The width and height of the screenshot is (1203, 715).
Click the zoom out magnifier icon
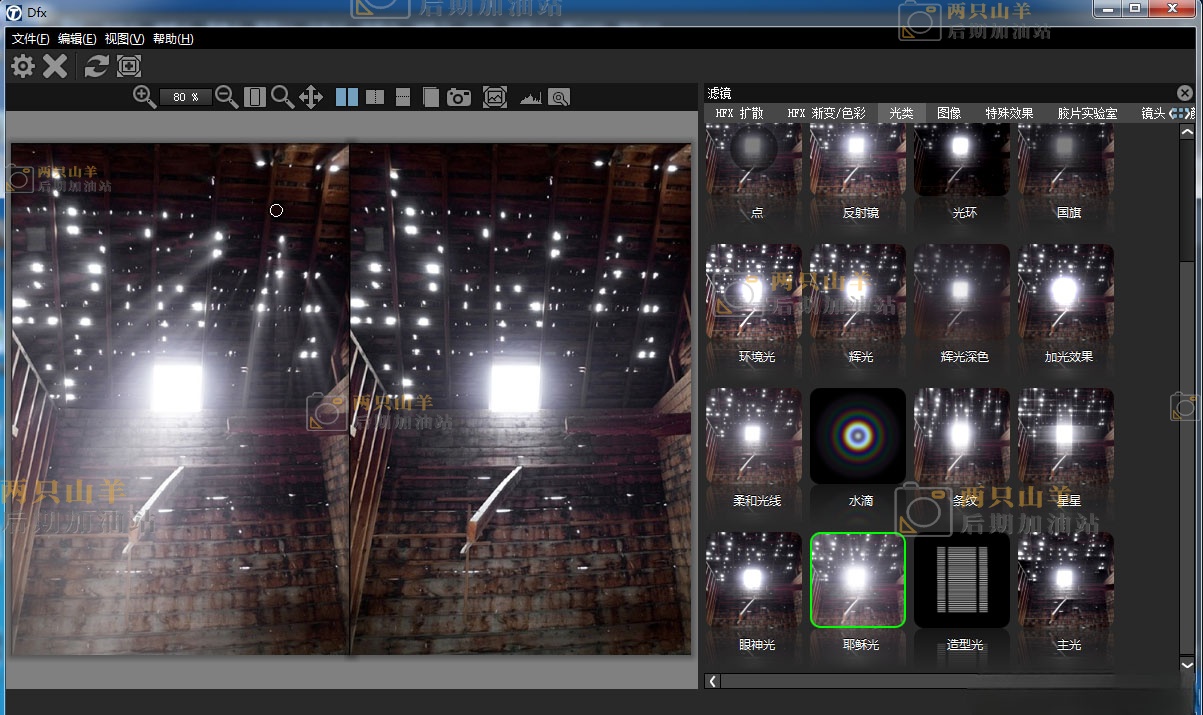tap(227, 97)
